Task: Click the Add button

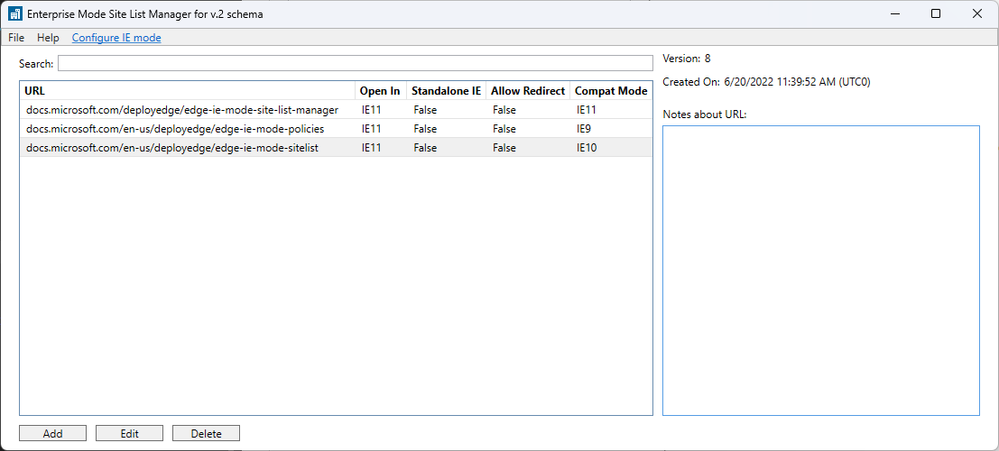Action: click(x=53, y=433)
